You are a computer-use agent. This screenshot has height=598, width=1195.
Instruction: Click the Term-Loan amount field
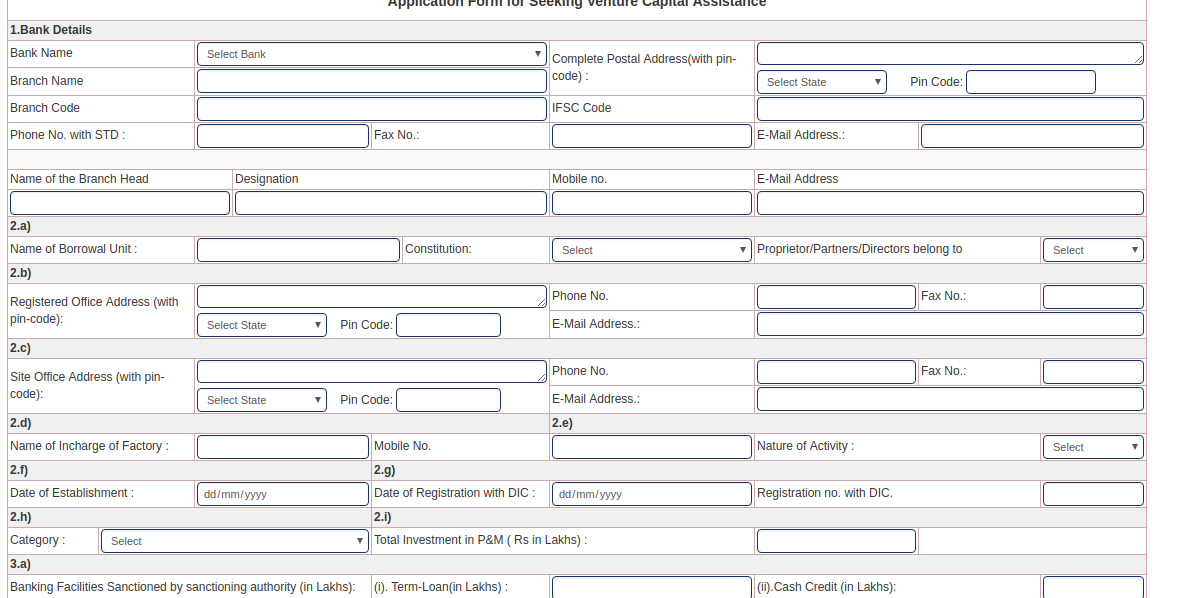coord(651,587)
